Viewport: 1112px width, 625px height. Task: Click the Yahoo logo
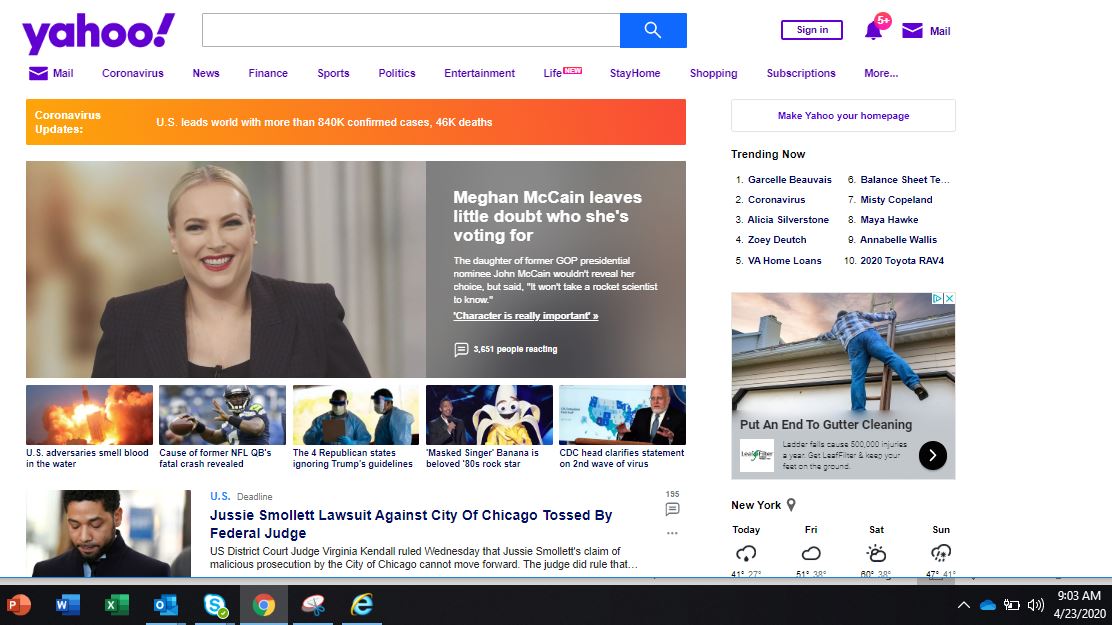click(x=98, y=33)
